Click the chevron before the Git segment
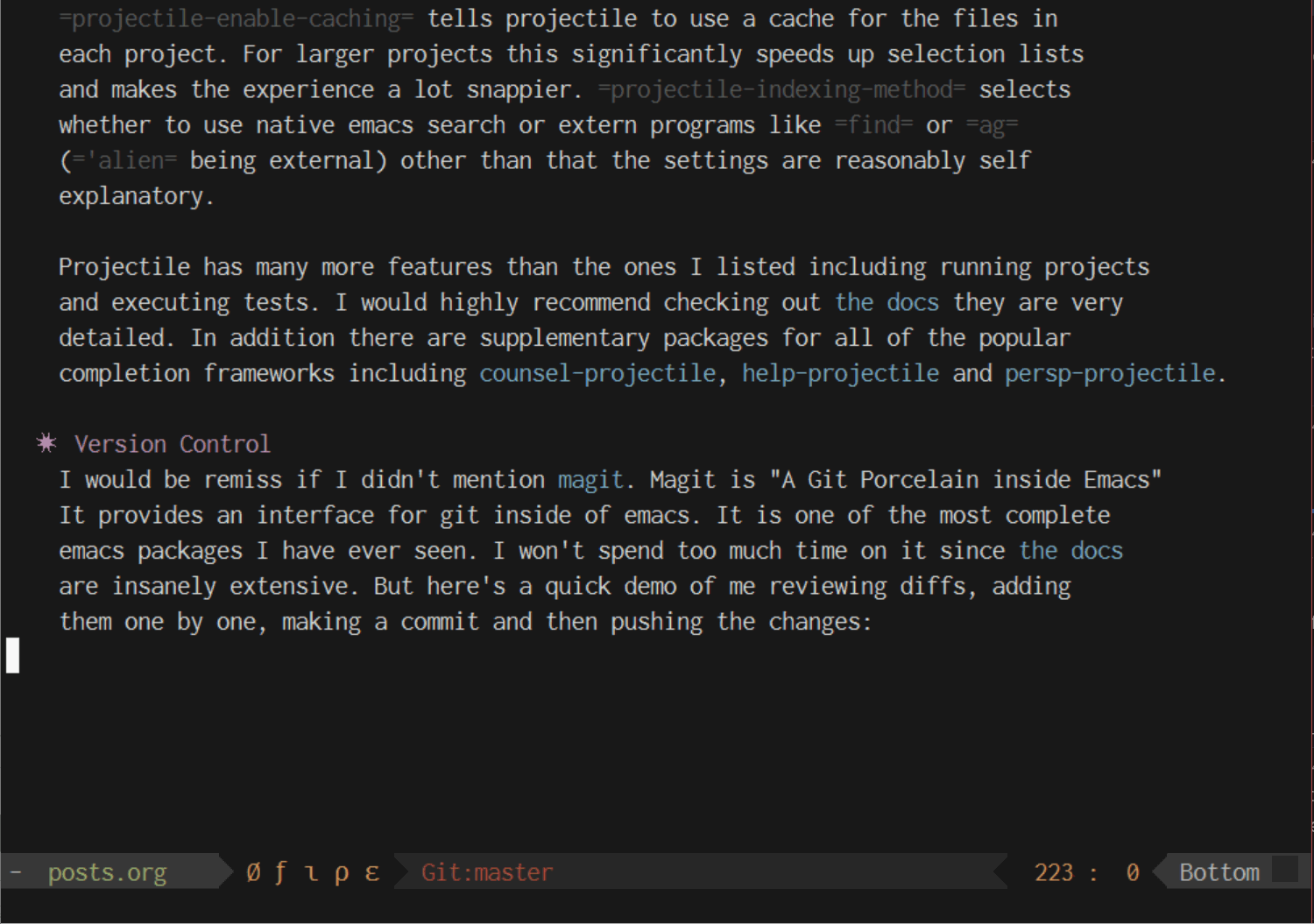Screen dimensions: 1314x924 (401, 872)
